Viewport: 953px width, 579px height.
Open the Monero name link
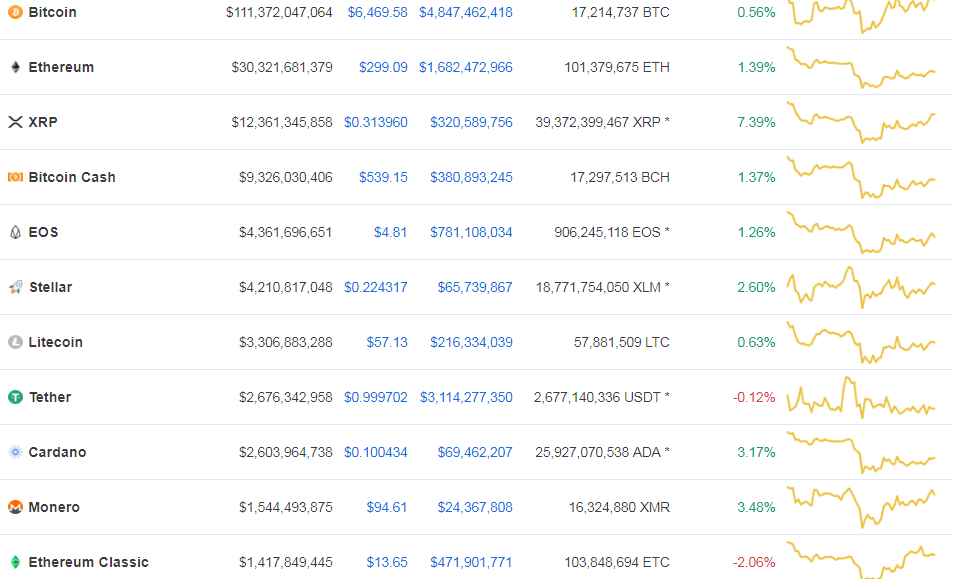click(x=54, y=507)
